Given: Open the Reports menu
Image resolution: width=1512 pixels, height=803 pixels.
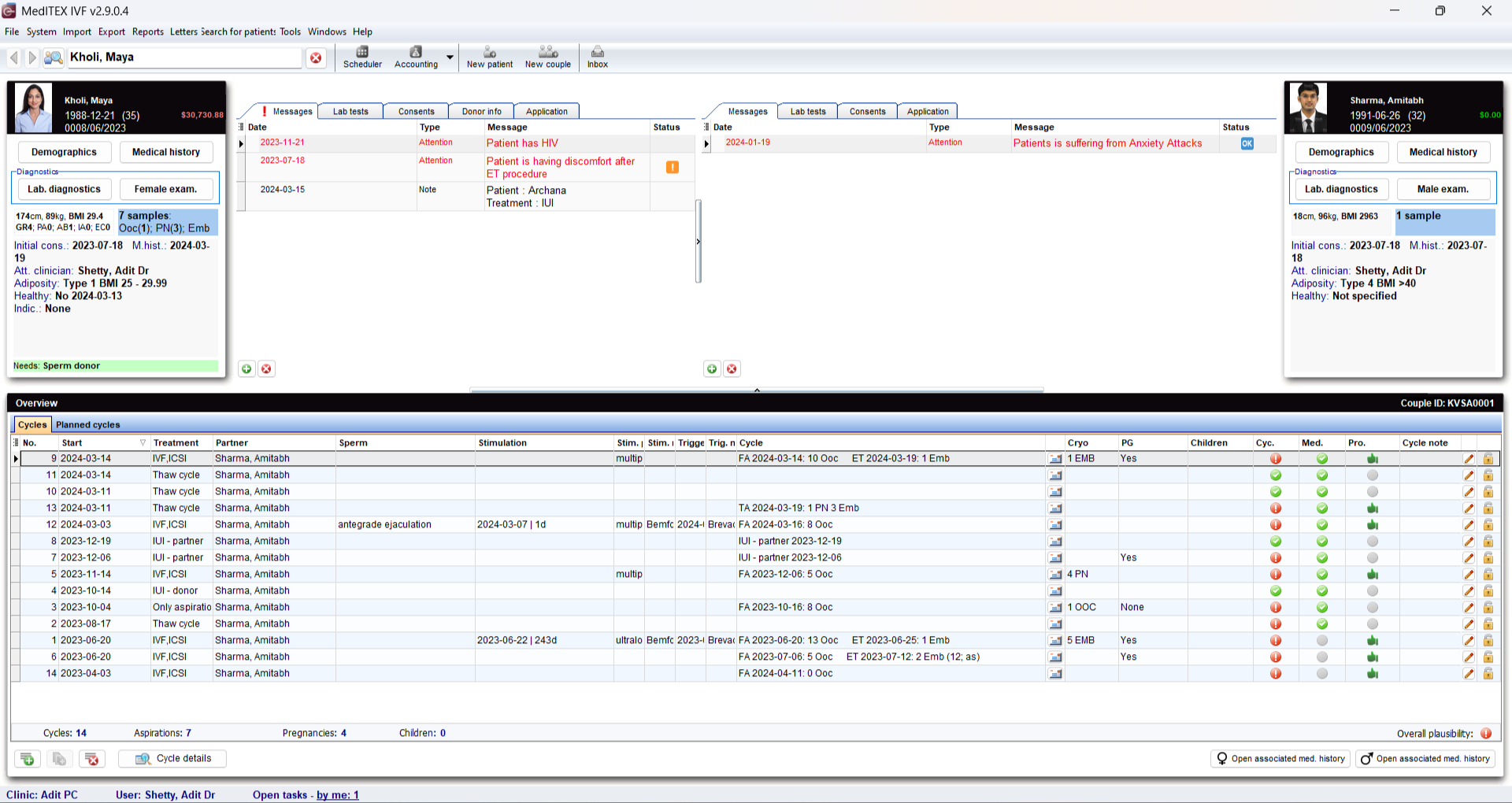Looking at the screenshot, I should pos(147,32).
